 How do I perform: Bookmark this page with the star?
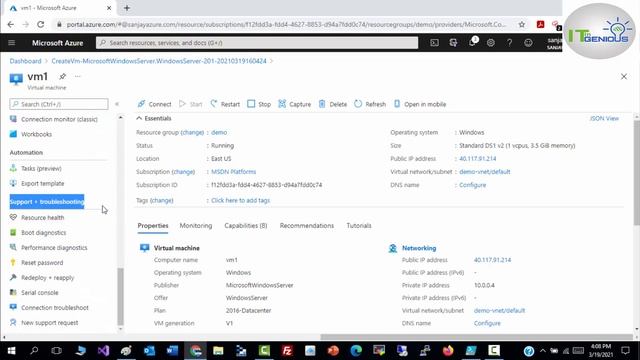(x=522, y=24)
